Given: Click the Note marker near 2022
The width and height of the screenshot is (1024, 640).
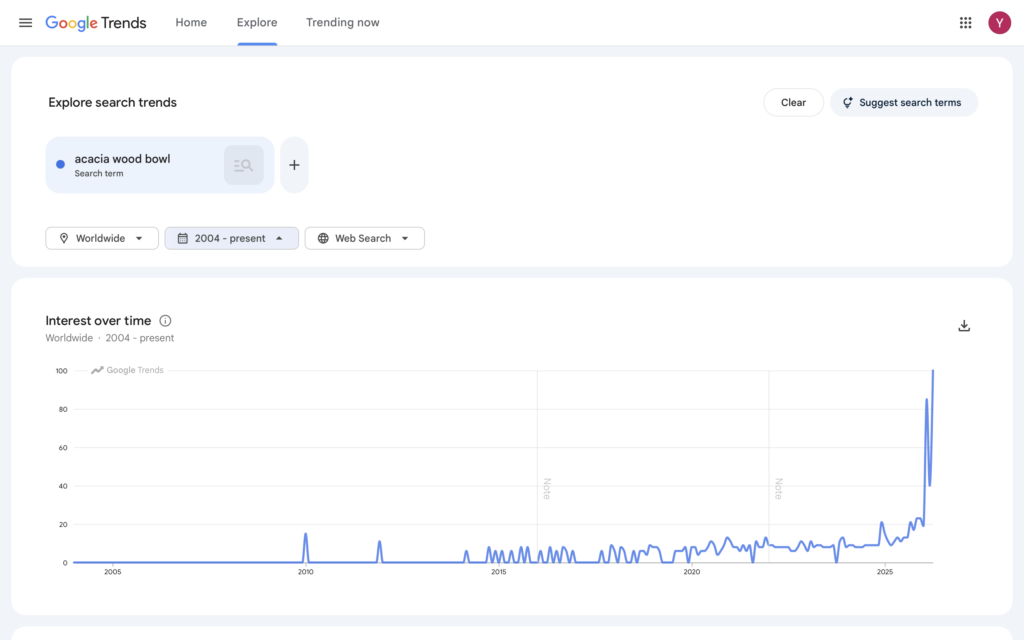Looking at the screenshot, I should tap(778, 488).
